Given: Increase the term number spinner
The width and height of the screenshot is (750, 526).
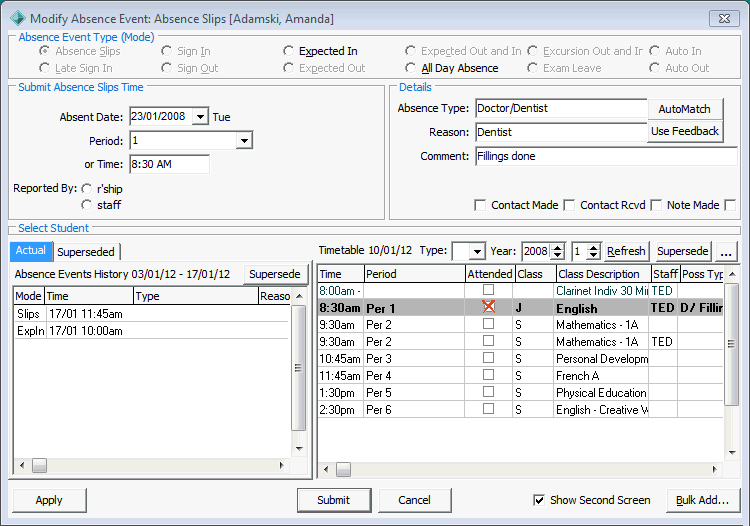Looking at the screenshot, I should (593, 247).
